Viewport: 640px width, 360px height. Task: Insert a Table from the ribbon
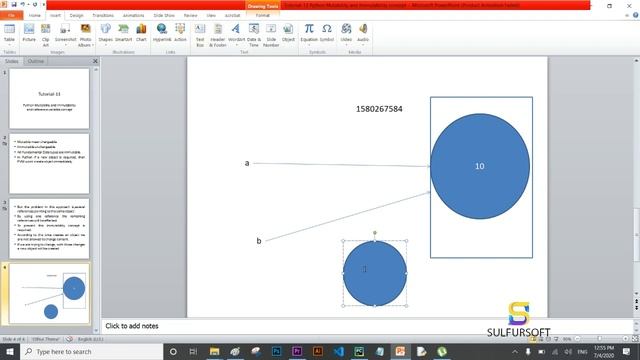pos(9,33)
